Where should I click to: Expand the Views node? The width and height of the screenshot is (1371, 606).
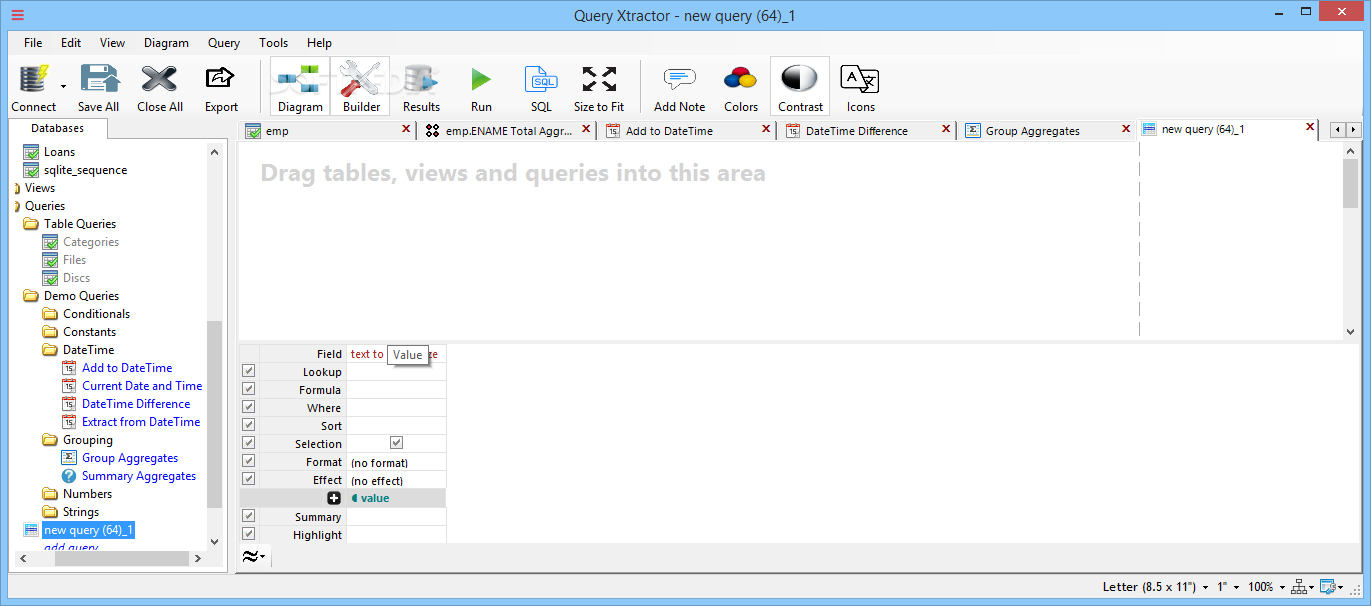click(17, 188)
